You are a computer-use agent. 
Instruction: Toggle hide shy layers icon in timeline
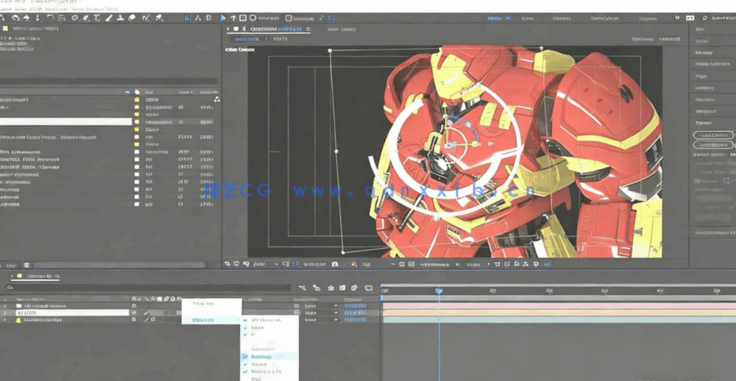coord(331,288)
